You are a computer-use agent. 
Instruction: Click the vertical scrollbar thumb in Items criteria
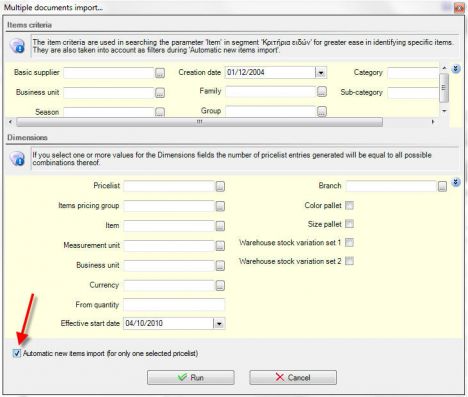[x=444, y=88]
